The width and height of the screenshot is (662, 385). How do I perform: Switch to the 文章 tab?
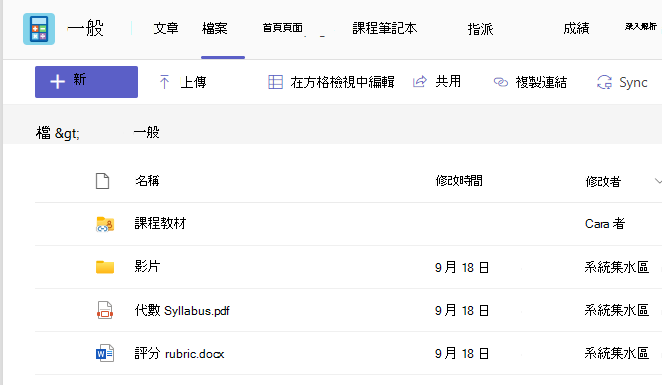[x=166, y=28]
